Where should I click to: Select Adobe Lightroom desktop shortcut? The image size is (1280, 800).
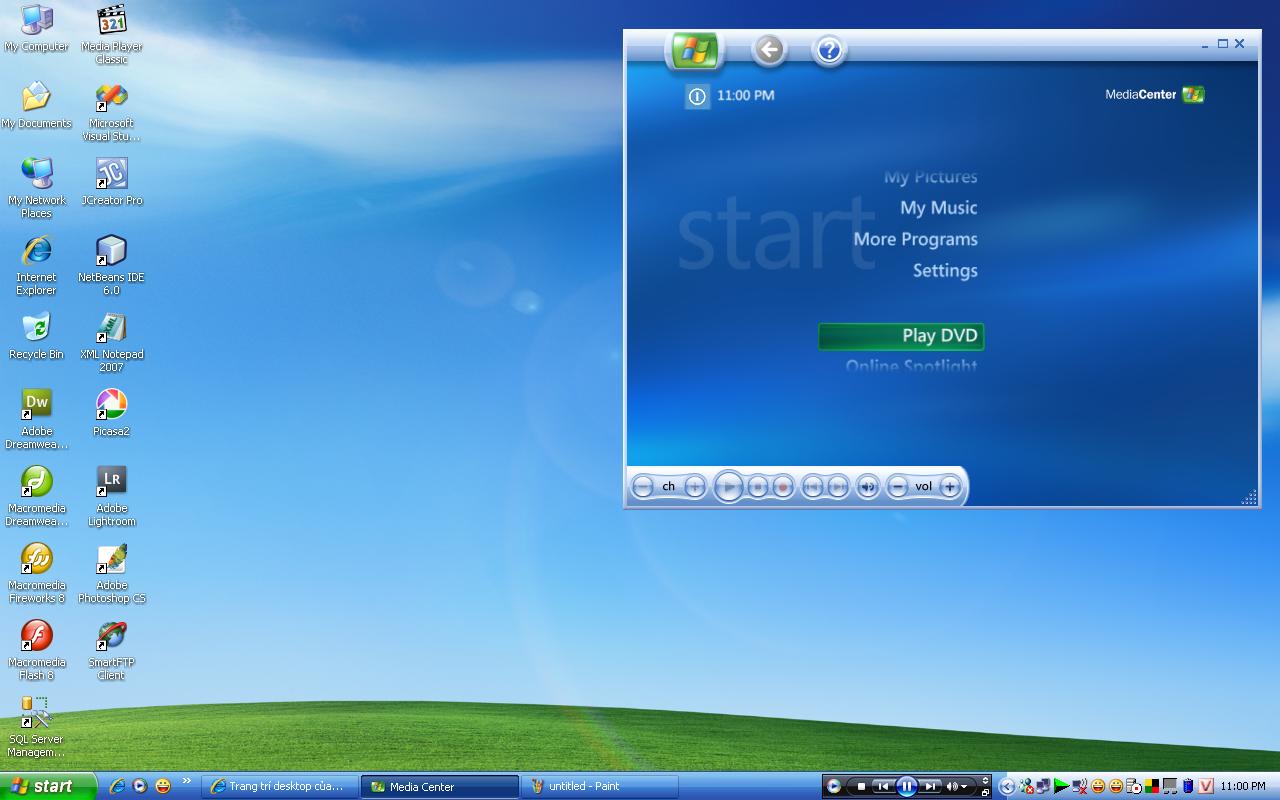point(111,496)
